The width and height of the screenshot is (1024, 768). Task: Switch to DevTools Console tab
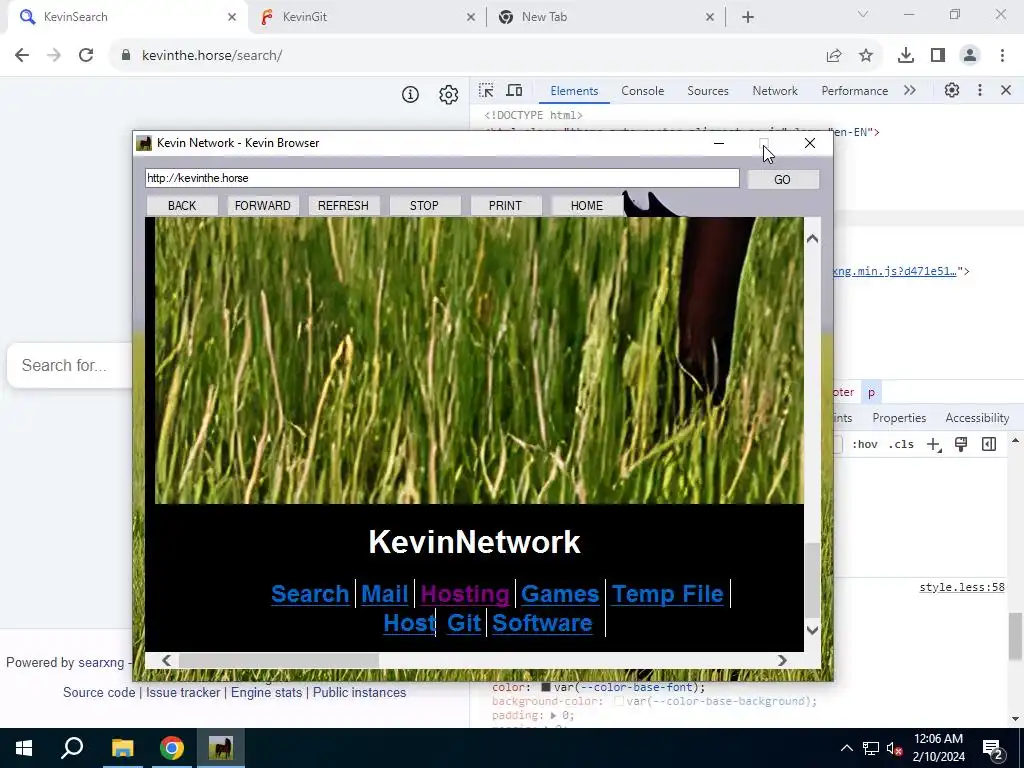[643, 91]
